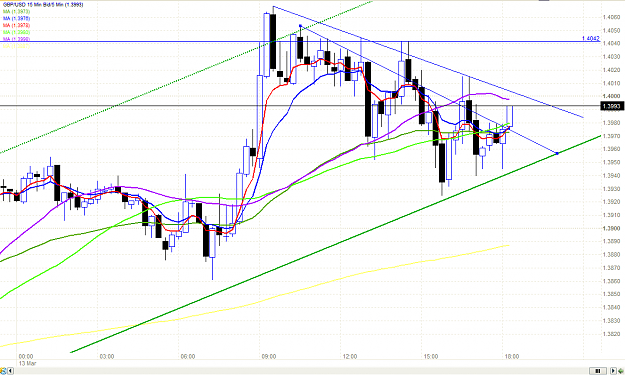Image resolution: width=625 pixels, height=375 pixels.
Task: Click the scroll-right arrow on the chart scrollbar
Action: click(613, 371)
